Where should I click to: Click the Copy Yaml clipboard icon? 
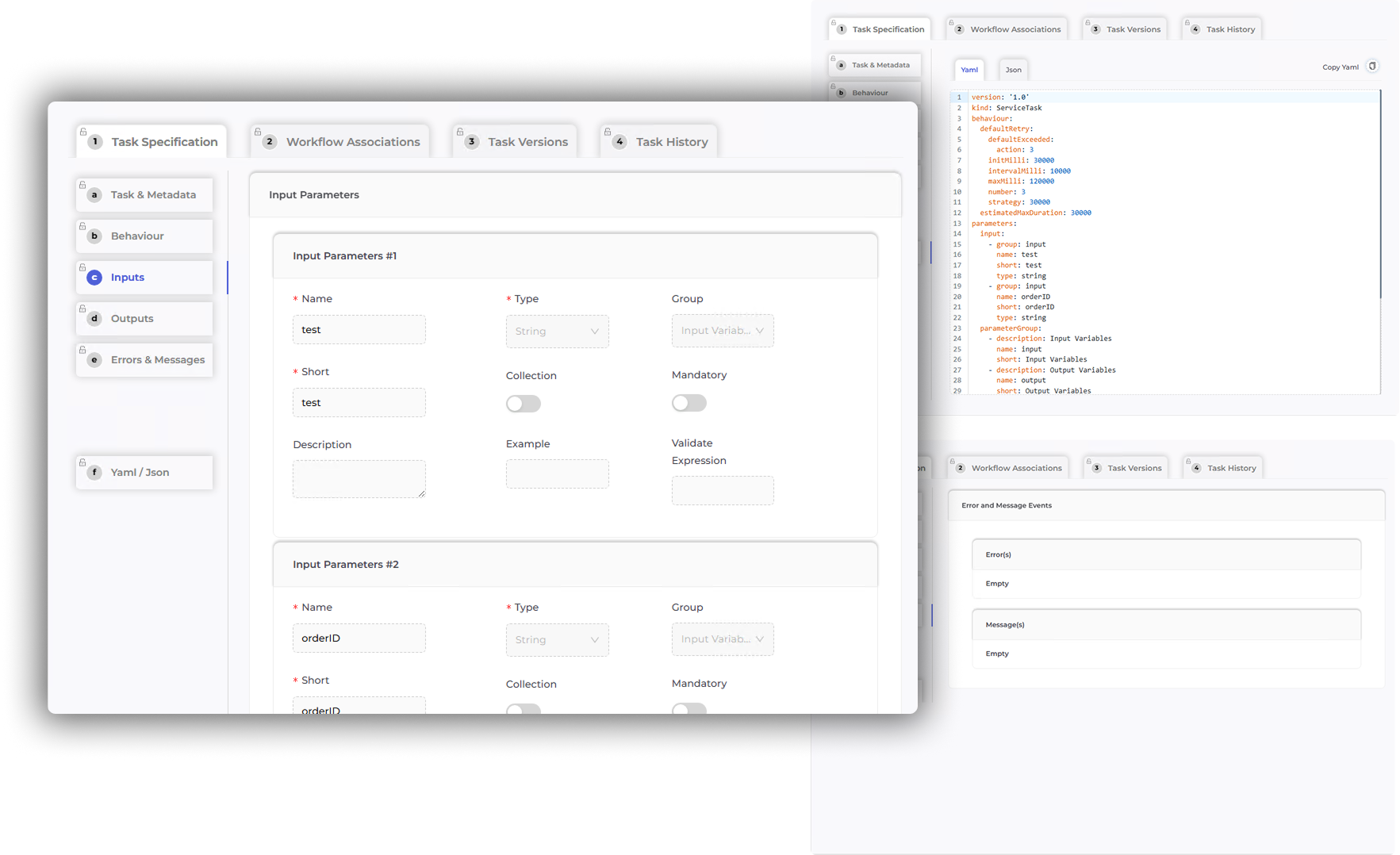tap(1372, 67)
